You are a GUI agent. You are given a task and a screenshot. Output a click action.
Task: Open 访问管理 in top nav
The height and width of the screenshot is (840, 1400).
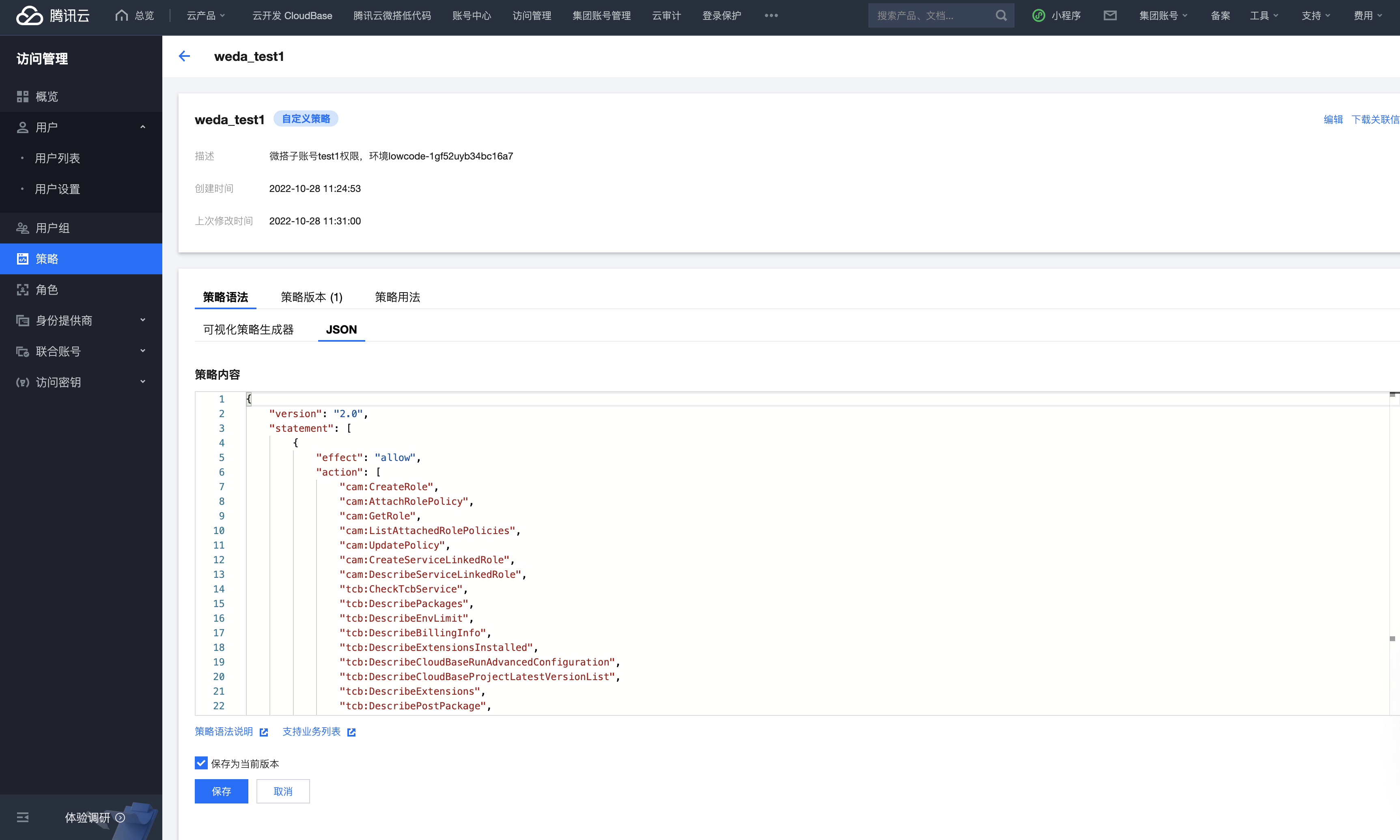pos(531,15)
